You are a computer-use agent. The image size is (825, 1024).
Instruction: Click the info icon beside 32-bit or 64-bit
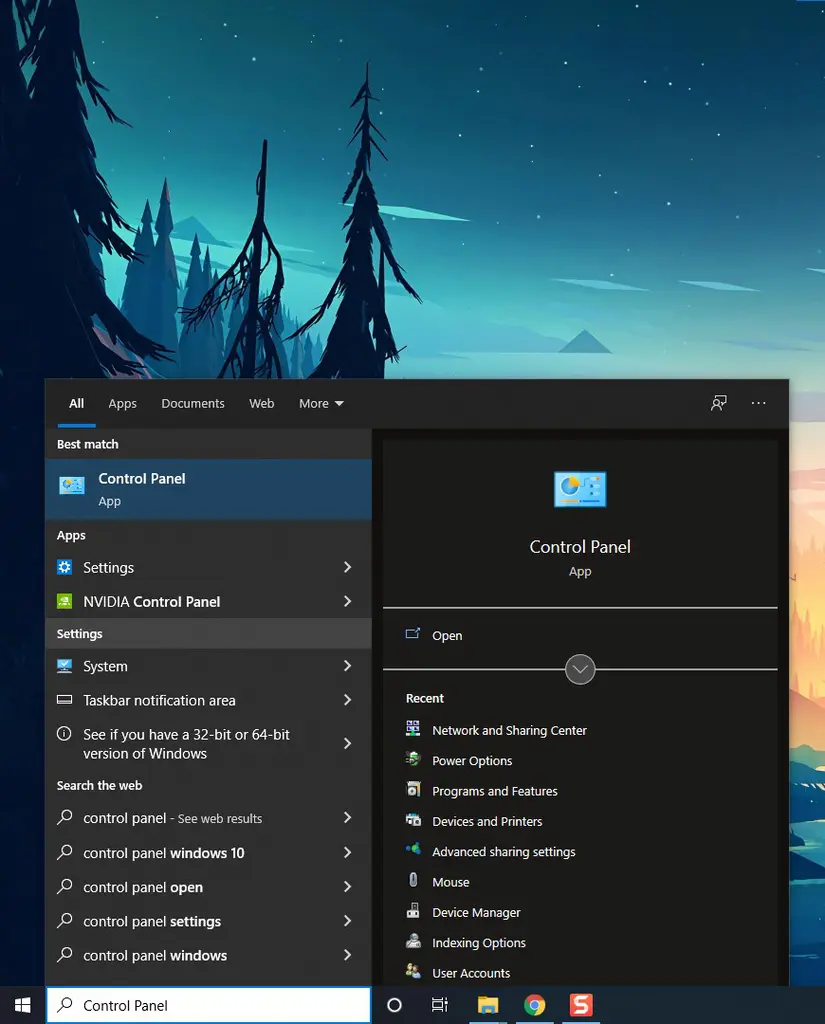point(64,733)
